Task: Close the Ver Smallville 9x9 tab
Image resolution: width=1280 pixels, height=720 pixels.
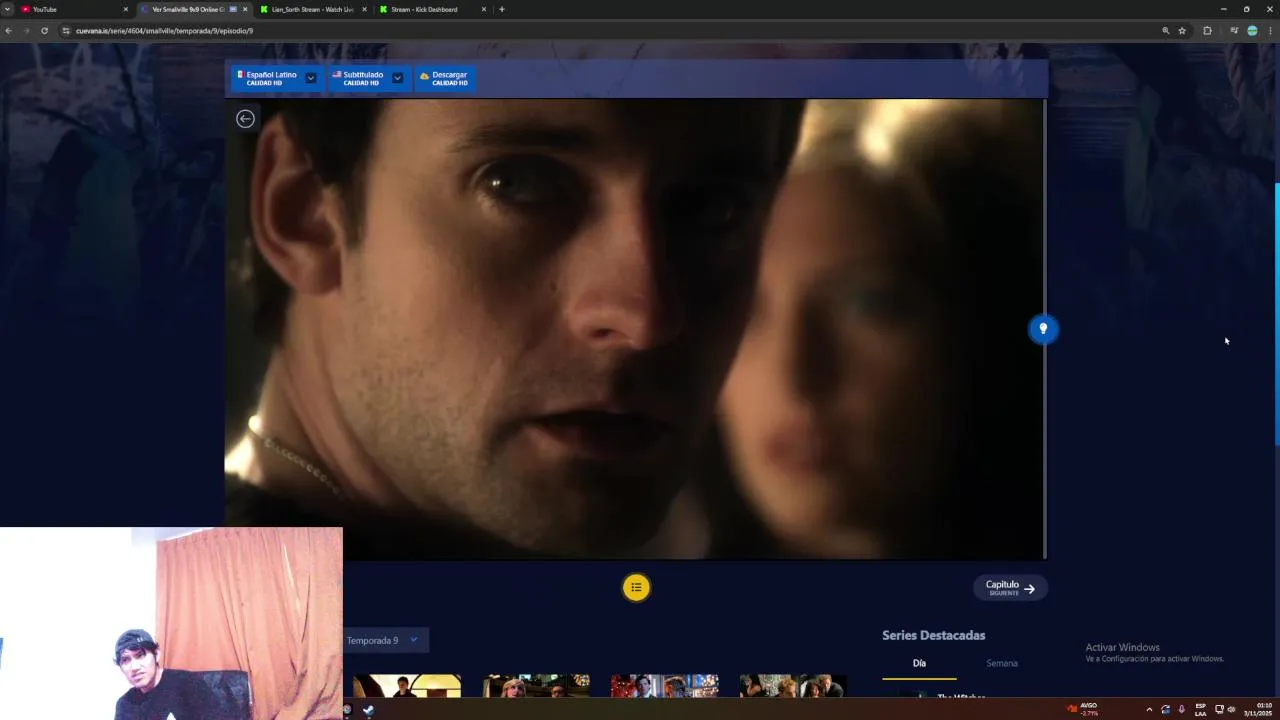Action: pos(245,9)
